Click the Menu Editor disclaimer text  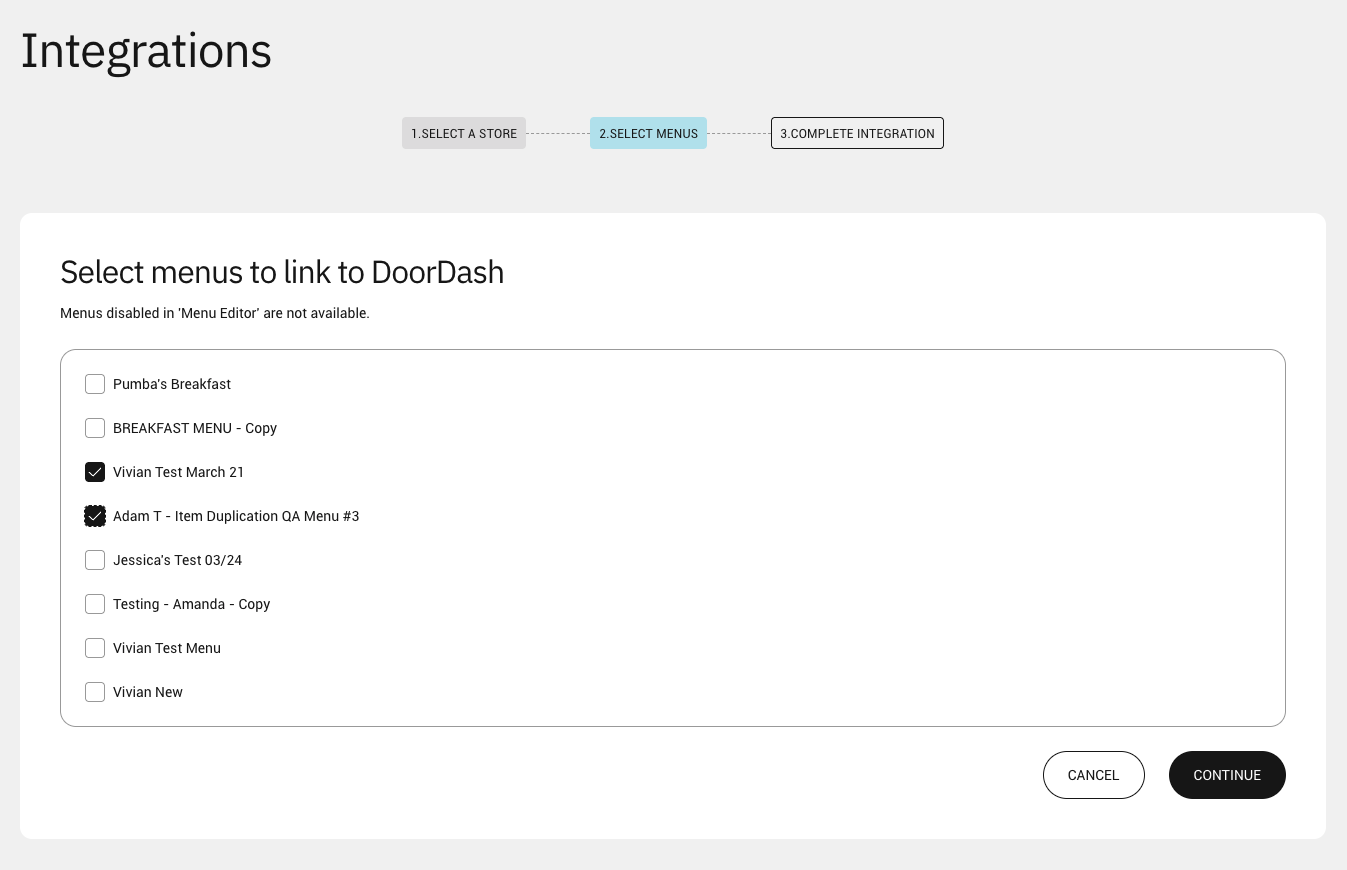215,313
